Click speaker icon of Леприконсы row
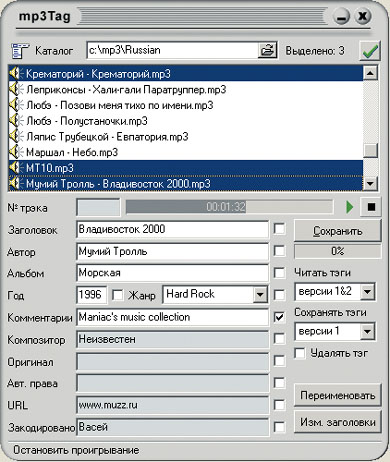The height and width of the screenshot is (462, 390). coord(17,89)
